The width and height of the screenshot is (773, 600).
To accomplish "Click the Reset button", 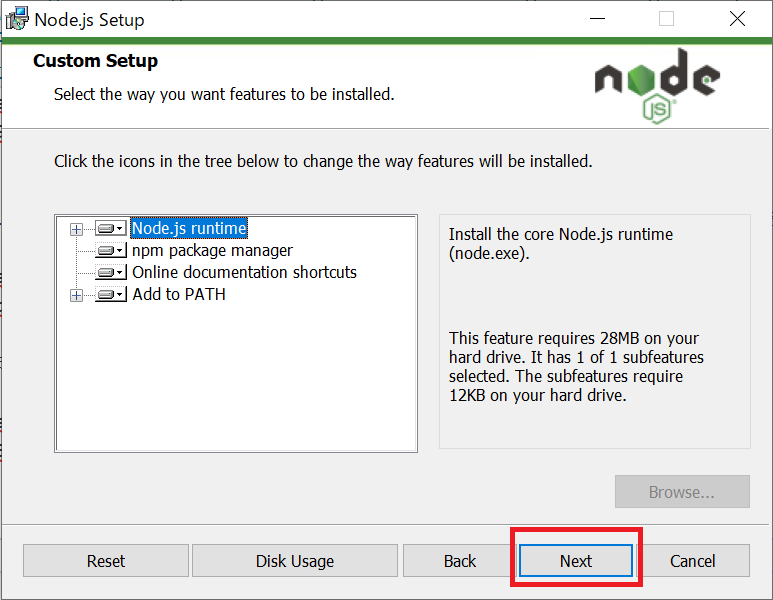I will coord(106,561).
